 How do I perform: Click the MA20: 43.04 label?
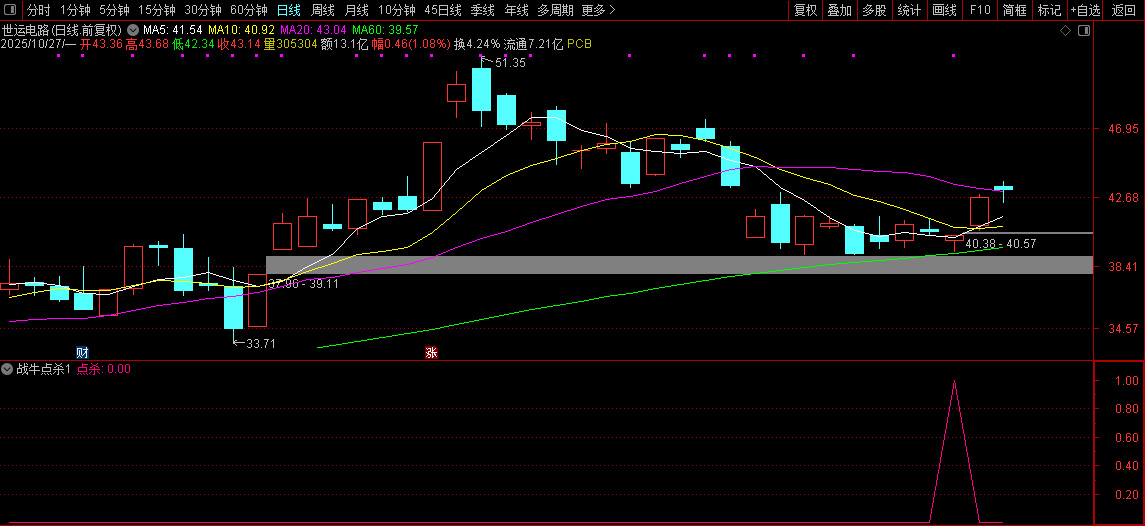(313, 31)
